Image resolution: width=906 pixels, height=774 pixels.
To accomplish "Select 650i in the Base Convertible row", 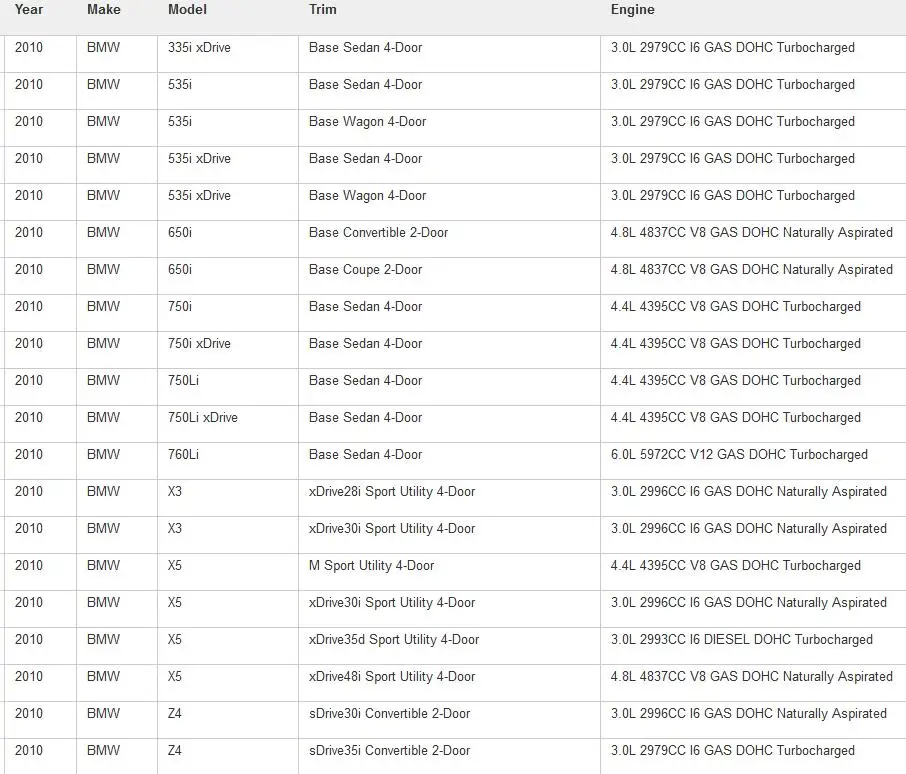I will tap(180, 232).
